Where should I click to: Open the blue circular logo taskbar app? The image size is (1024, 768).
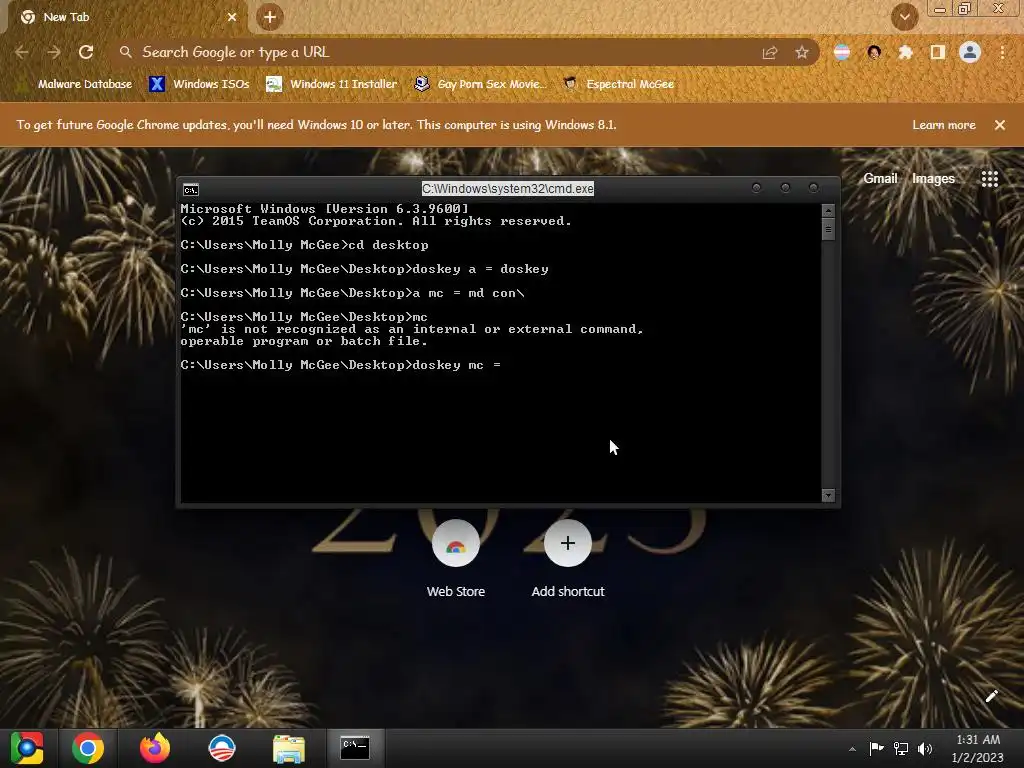[222, 748]
